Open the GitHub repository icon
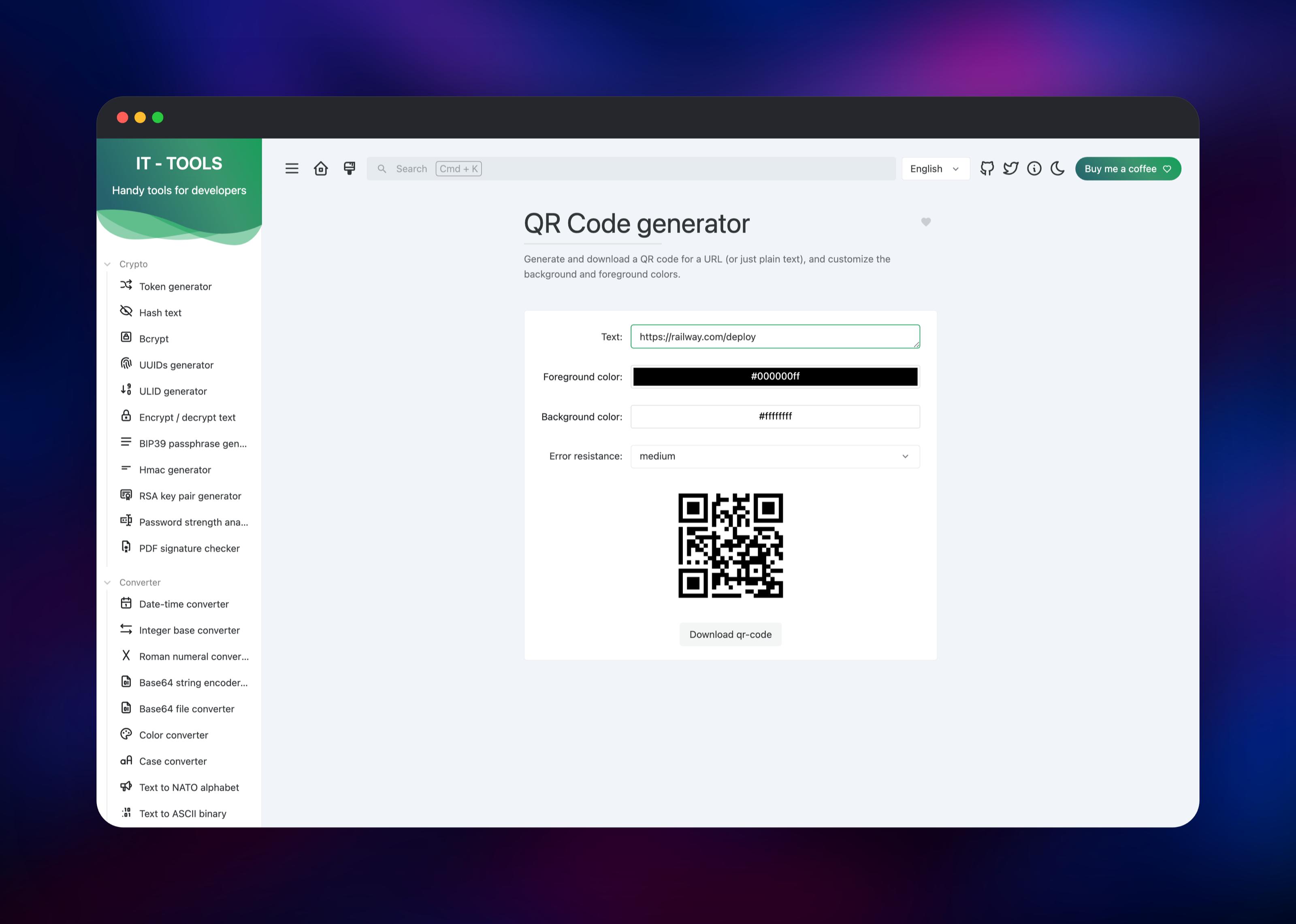 [x=987, y=168]
